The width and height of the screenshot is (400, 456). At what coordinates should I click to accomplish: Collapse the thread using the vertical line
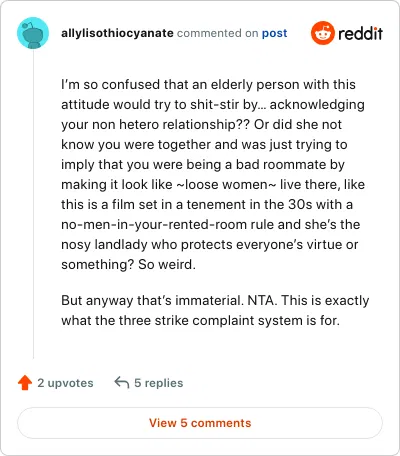(33, 204)
